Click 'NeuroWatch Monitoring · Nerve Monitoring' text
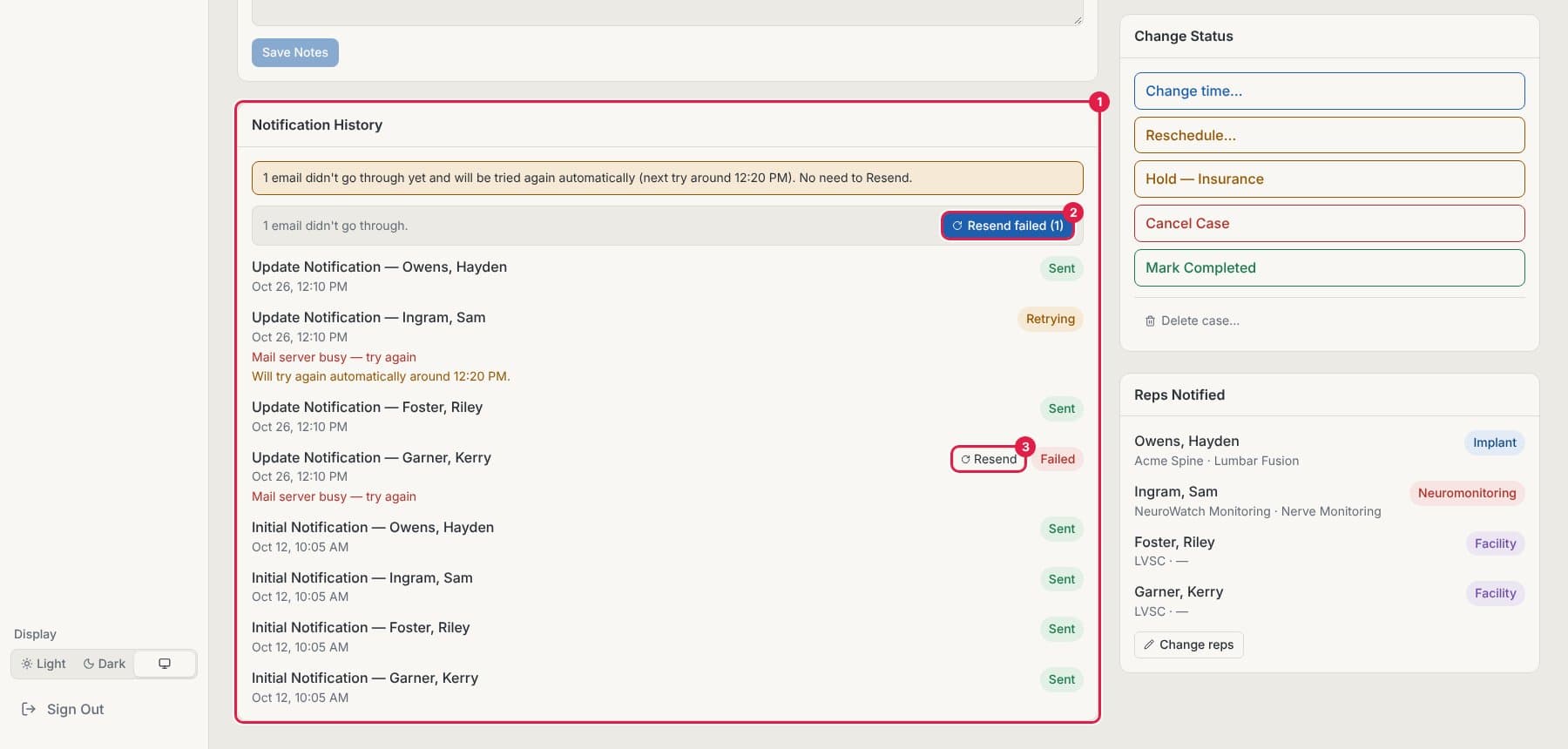 (1257, 511)
